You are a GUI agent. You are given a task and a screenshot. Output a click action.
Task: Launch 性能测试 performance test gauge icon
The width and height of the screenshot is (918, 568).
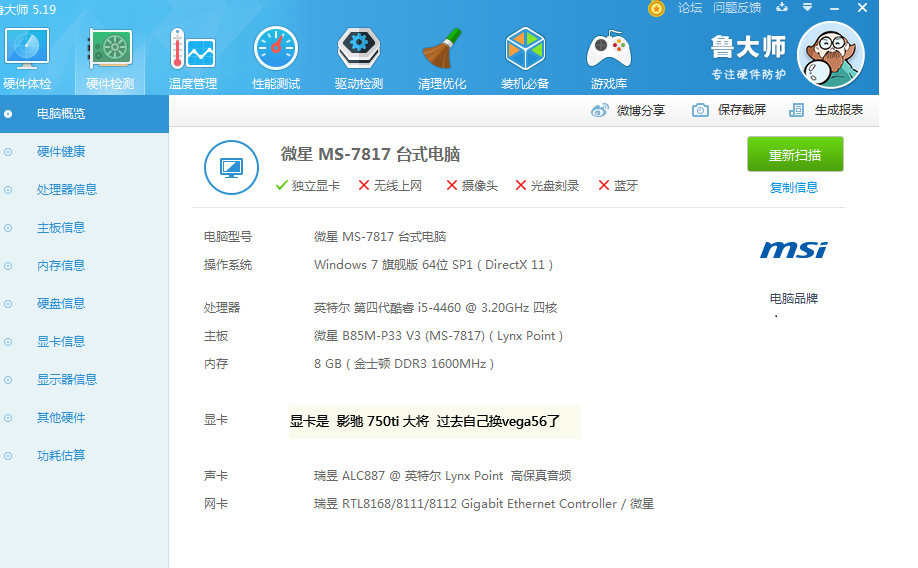click(x=276, y=59)
